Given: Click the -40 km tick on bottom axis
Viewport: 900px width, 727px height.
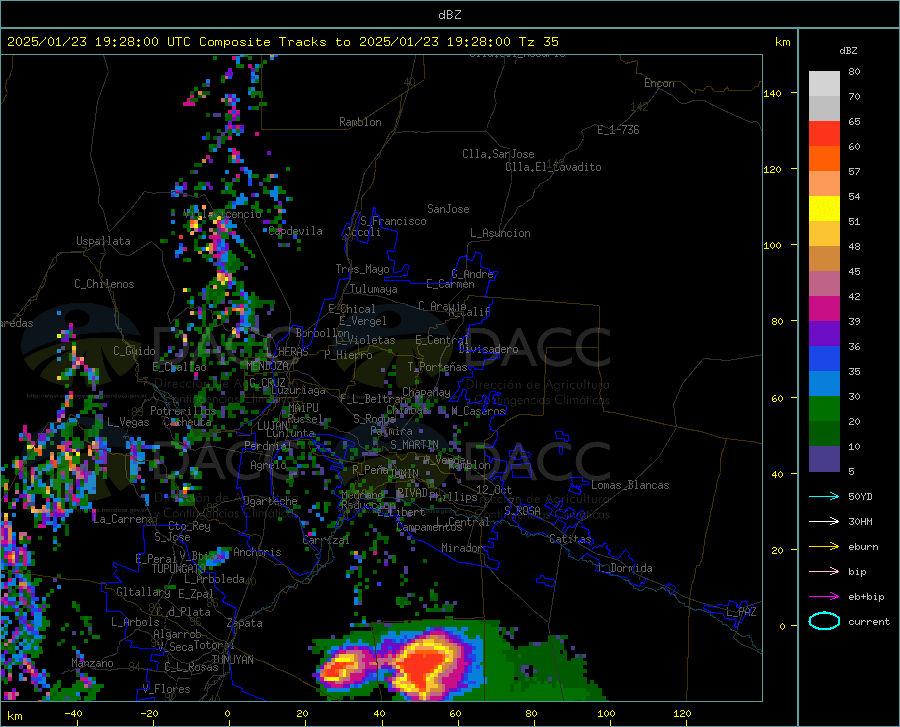Looking at the screenshot, I should coord(73,713).
